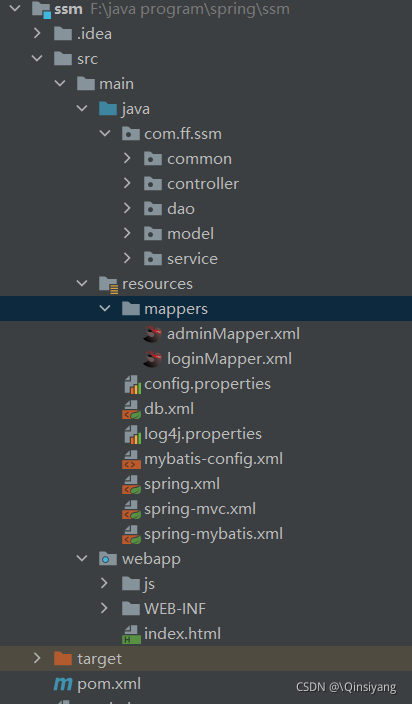Click the src folder icon
412x704 pixels.
click(x=63, y=59)
